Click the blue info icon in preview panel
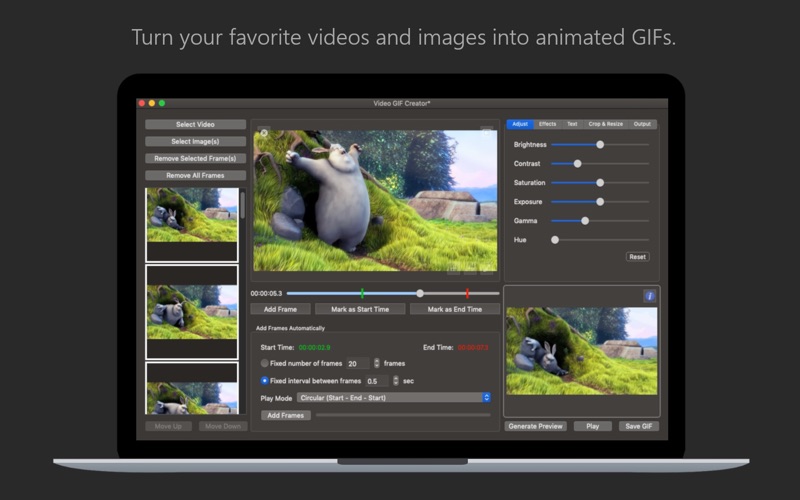The height and width of the screenshot is (500, 800). click(x=649, y=296)
